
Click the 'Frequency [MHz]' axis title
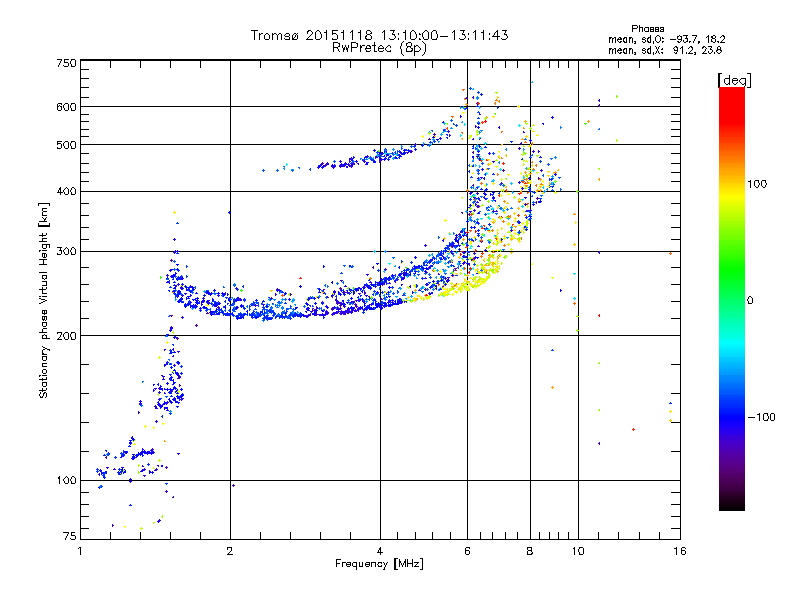click(x=379, y=564)
